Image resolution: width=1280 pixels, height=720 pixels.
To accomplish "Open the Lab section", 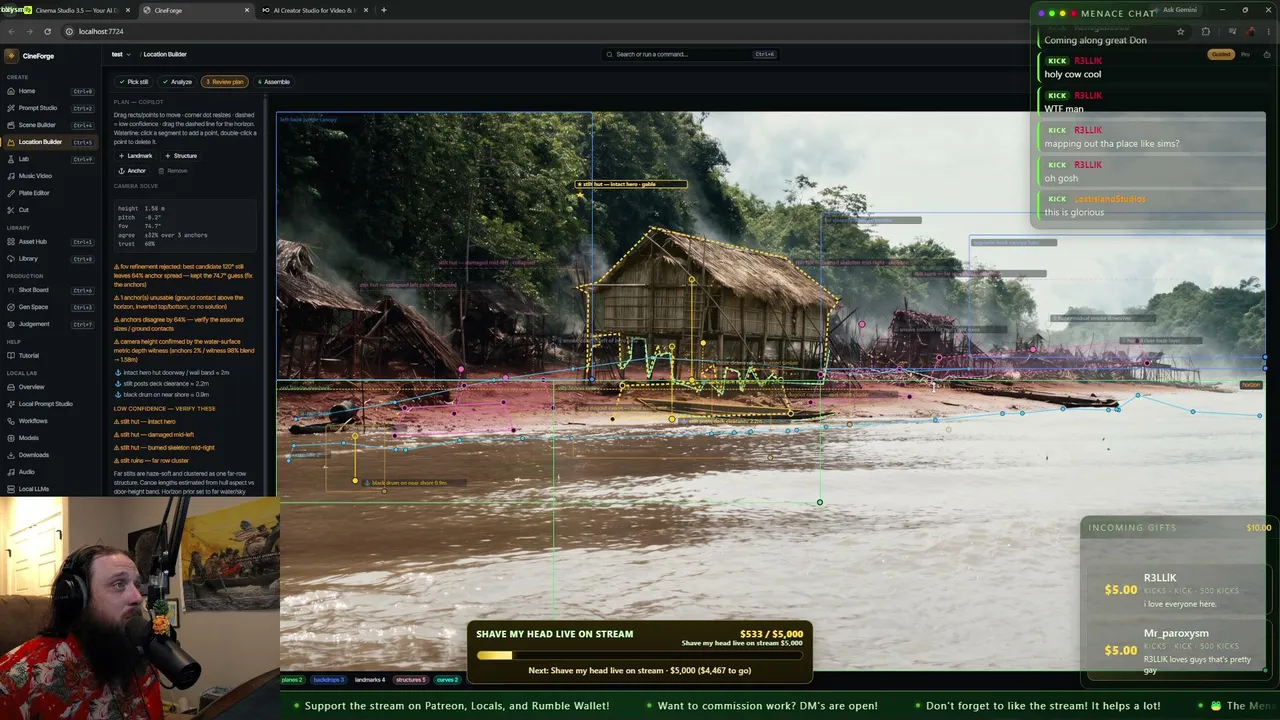I will [x=24, y=159].
